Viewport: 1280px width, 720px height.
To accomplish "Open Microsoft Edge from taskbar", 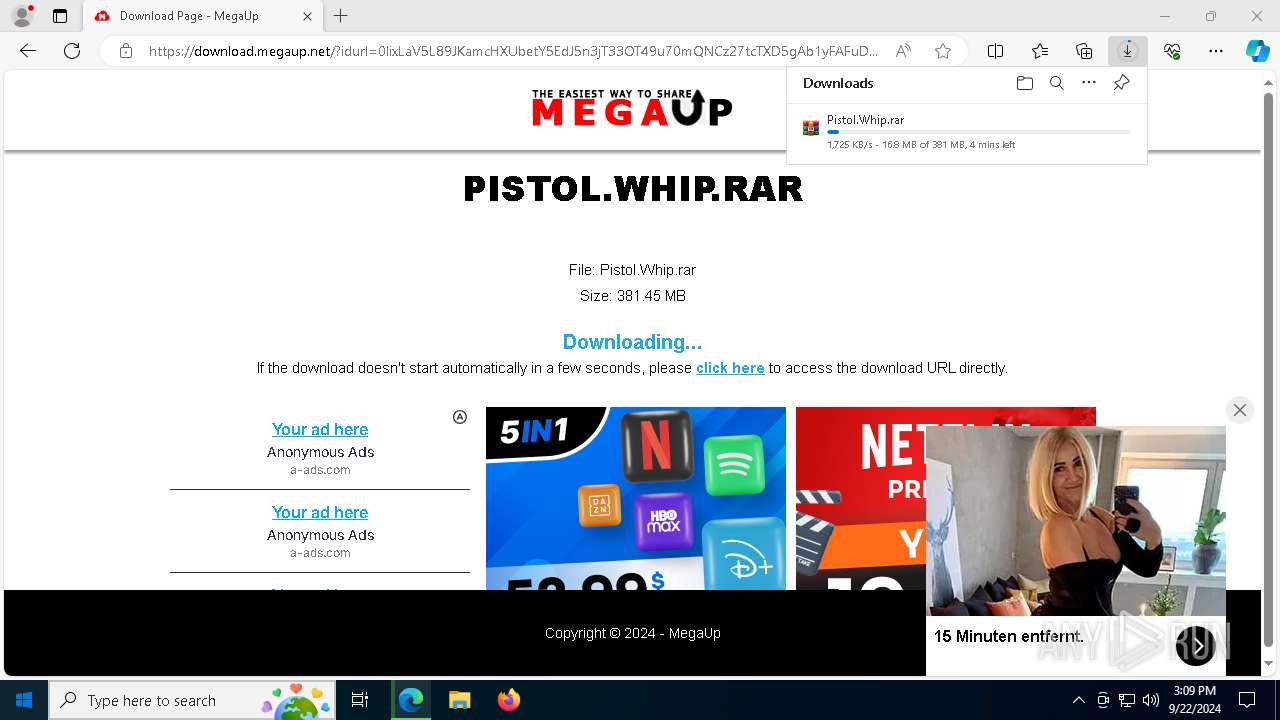I will 411,700.
